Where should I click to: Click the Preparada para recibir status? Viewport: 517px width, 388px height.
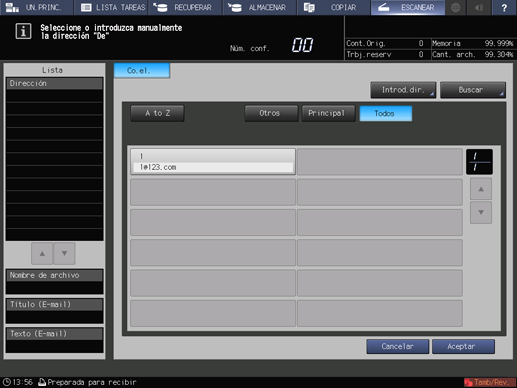point(88,382)
